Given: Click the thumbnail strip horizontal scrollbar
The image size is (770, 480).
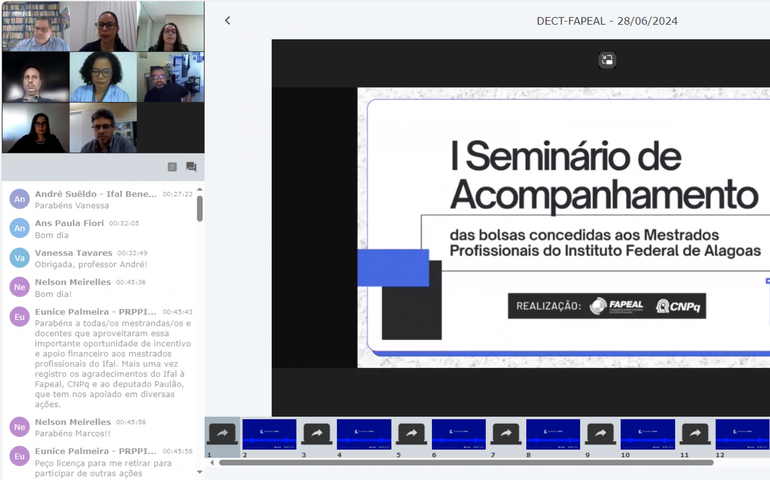Looking at the screenshot, I should tap(465, 462).
